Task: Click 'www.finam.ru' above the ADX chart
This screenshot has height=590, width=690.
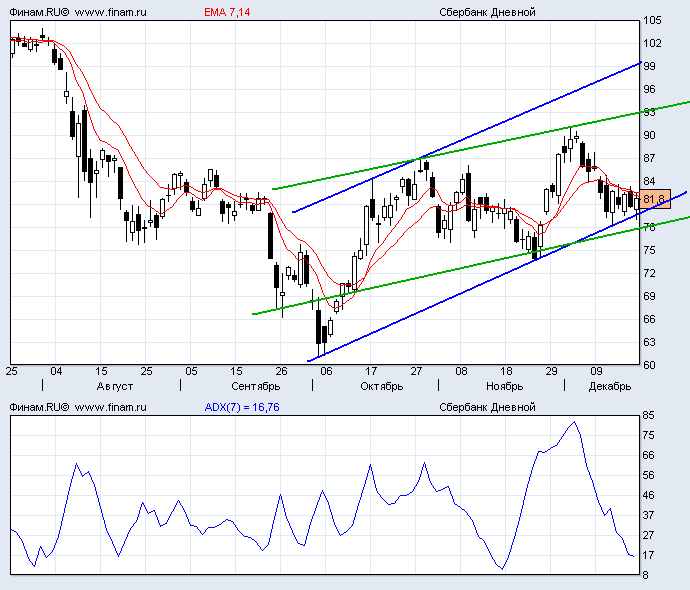Action: [x=110, y=407]
